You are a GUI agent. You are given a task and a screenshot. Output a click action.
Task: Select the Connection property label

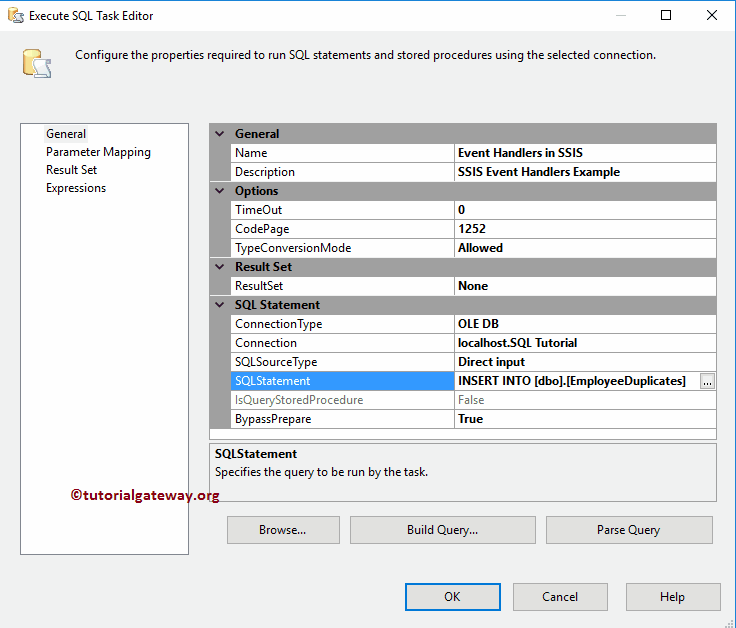(342, 343)
